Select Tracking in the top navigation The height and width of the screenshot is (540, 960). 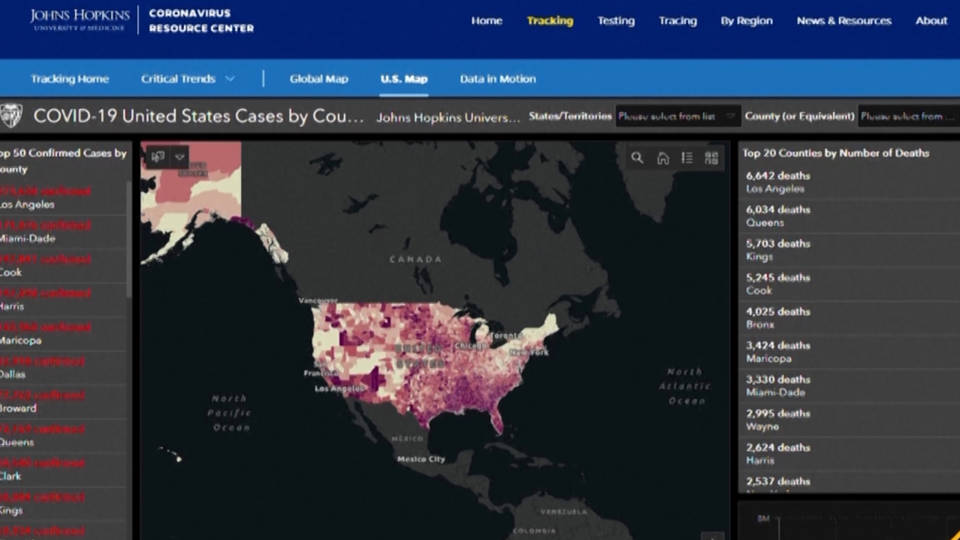point(550,20)
